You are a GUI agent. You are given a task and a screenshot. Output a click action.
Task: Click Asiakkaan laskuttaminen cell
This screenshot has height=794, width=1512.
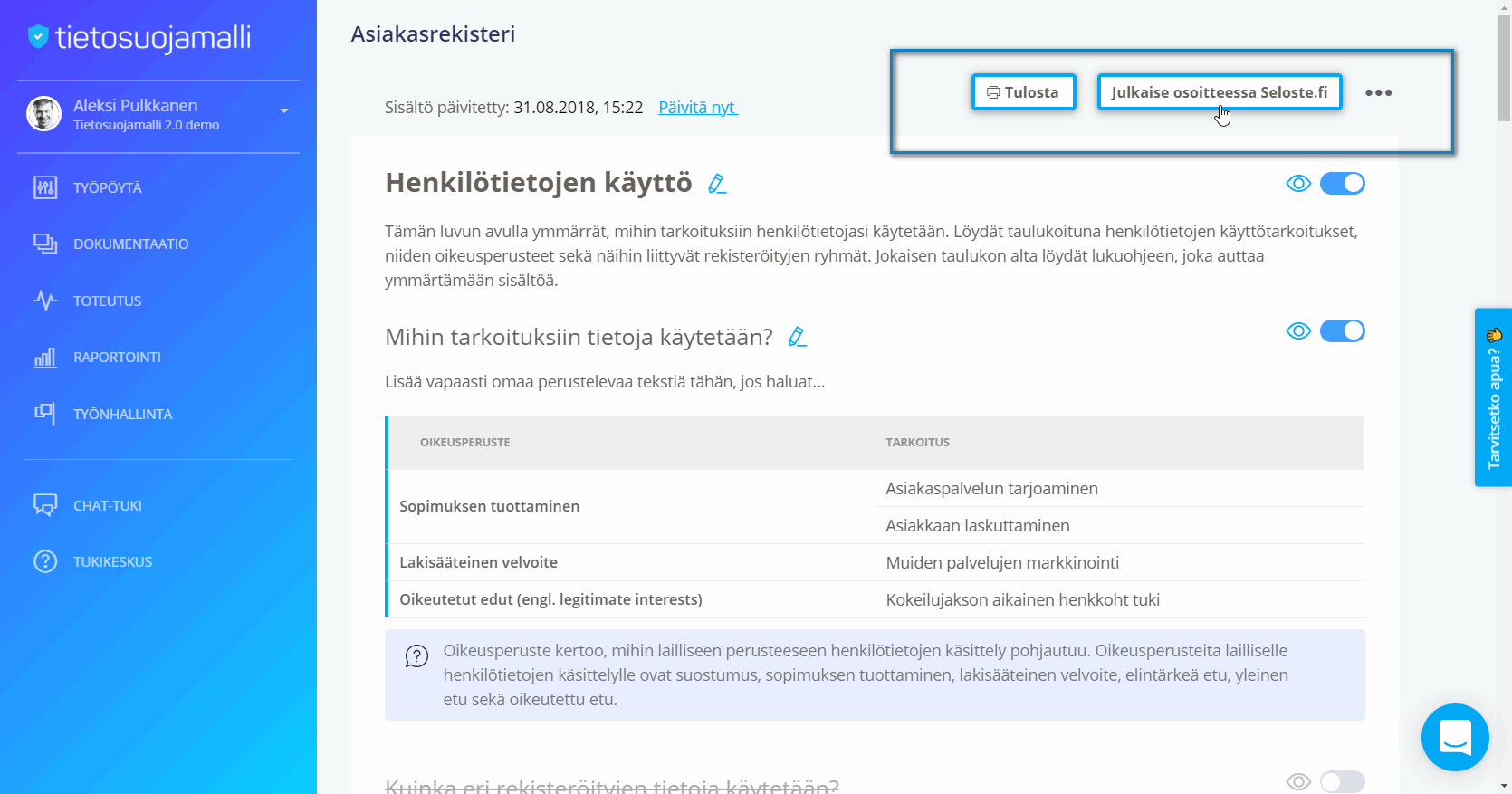(978, 525)
